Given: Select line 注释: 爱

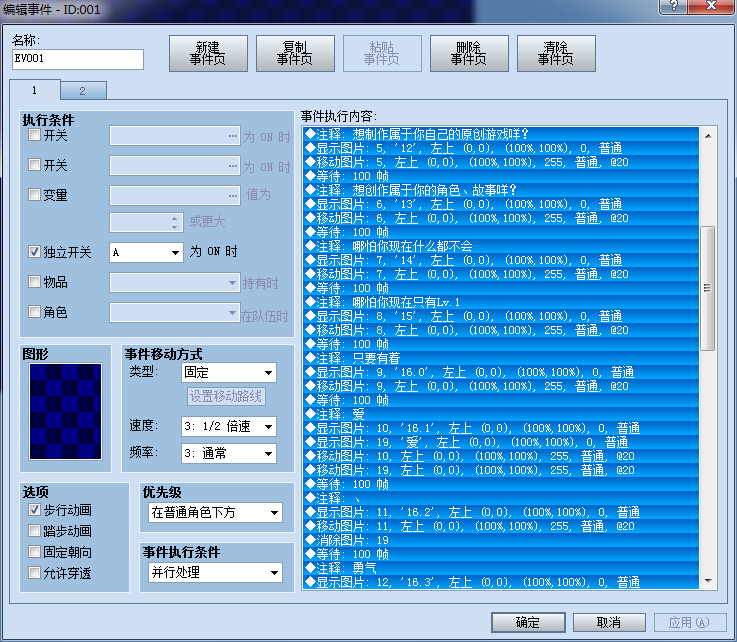Looking at the screenshot, I should pos(501,415).
